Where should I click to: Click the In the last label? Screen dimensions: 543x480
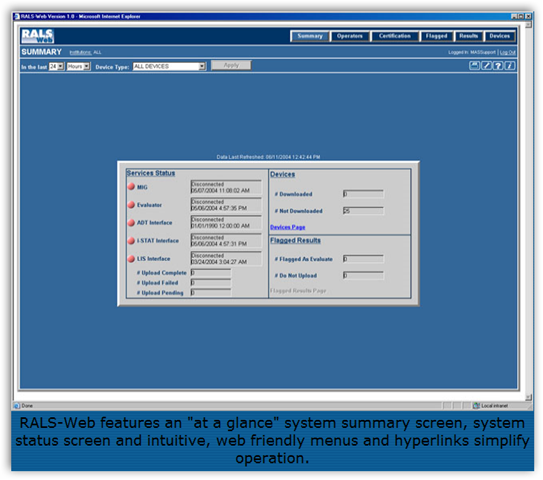(x=34, y=67)
